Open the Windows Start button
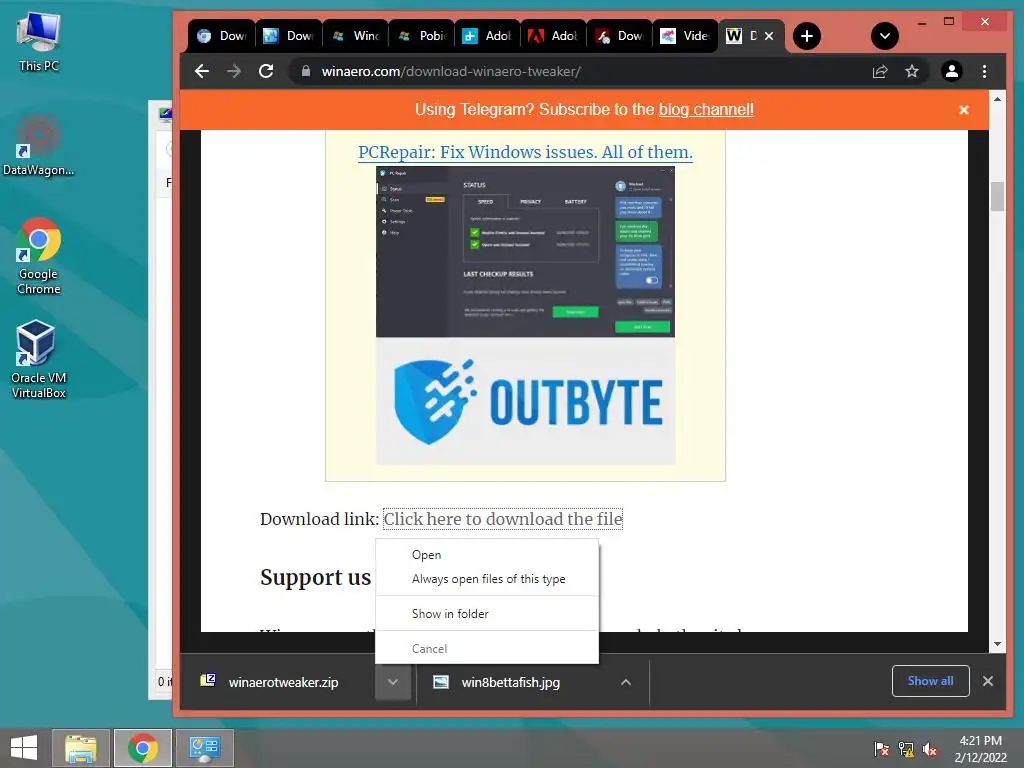 24,748
